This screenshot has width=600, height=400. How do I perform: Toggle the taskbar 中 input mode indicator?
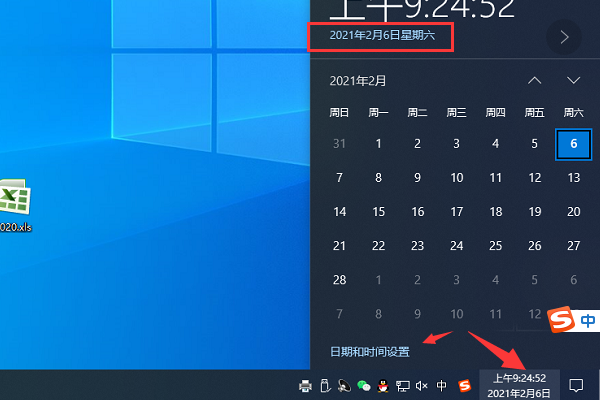coord(441,385)
